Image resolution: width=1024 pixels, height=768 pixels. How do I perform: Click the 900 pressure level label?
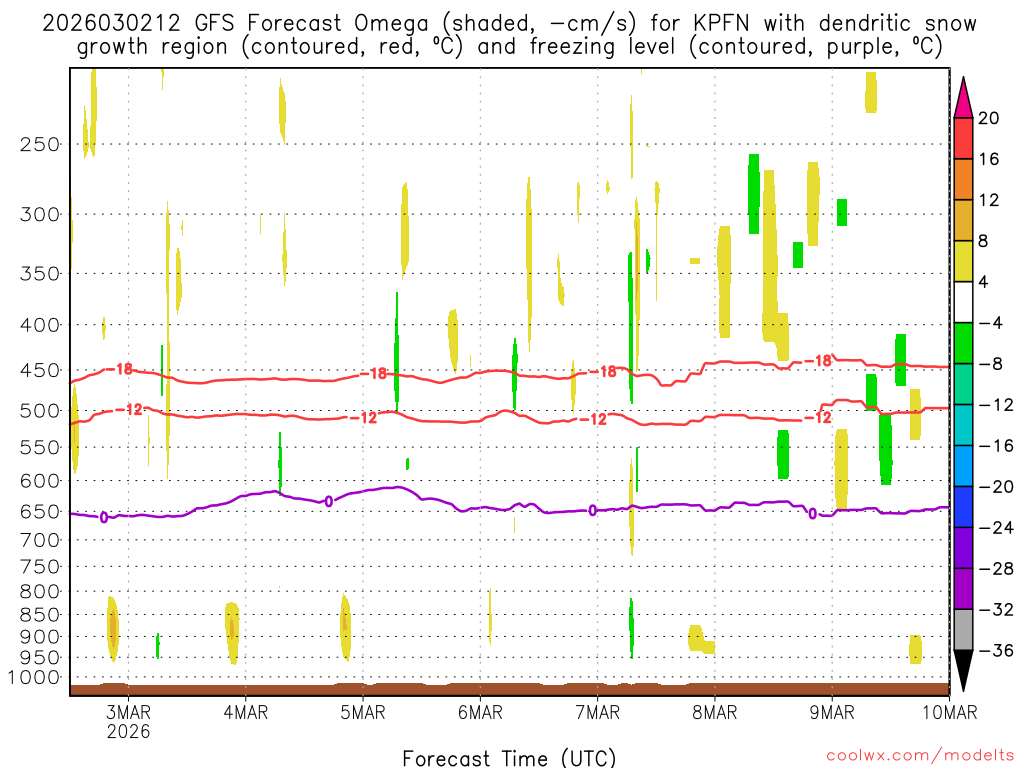pyautogui.click(x=40, y=637)
